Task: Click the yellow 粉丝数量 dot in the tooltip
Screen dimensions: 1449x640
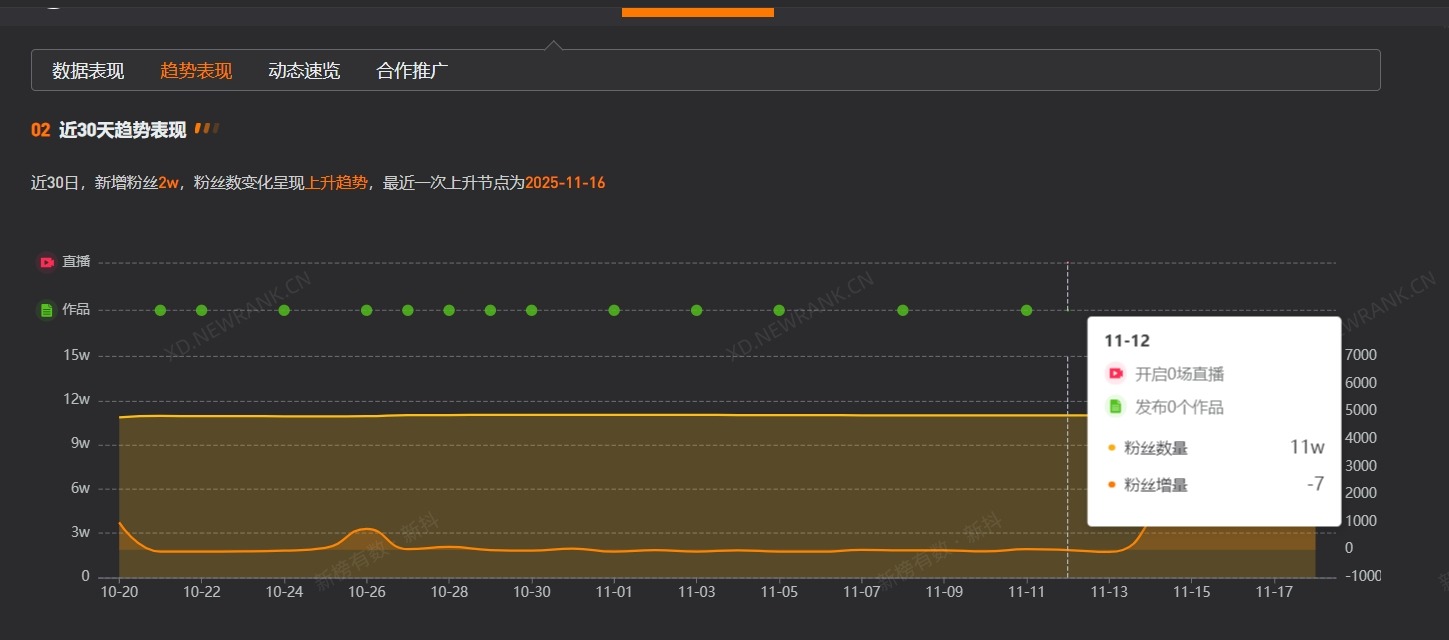Action: [x=1113, y=448]
